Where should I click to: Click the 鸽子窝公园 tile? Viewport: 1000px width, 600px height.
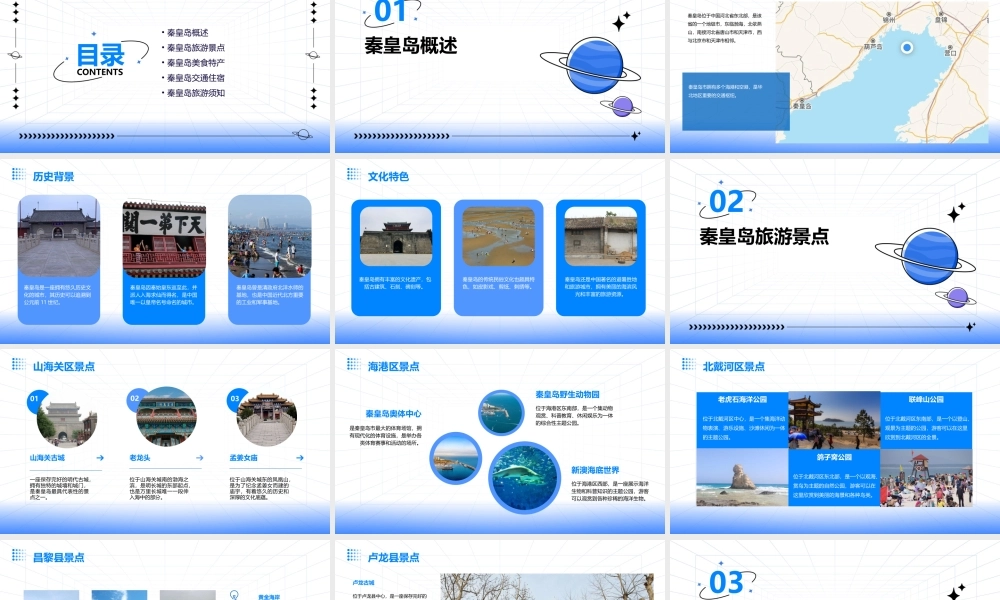[x=834, y=478]
